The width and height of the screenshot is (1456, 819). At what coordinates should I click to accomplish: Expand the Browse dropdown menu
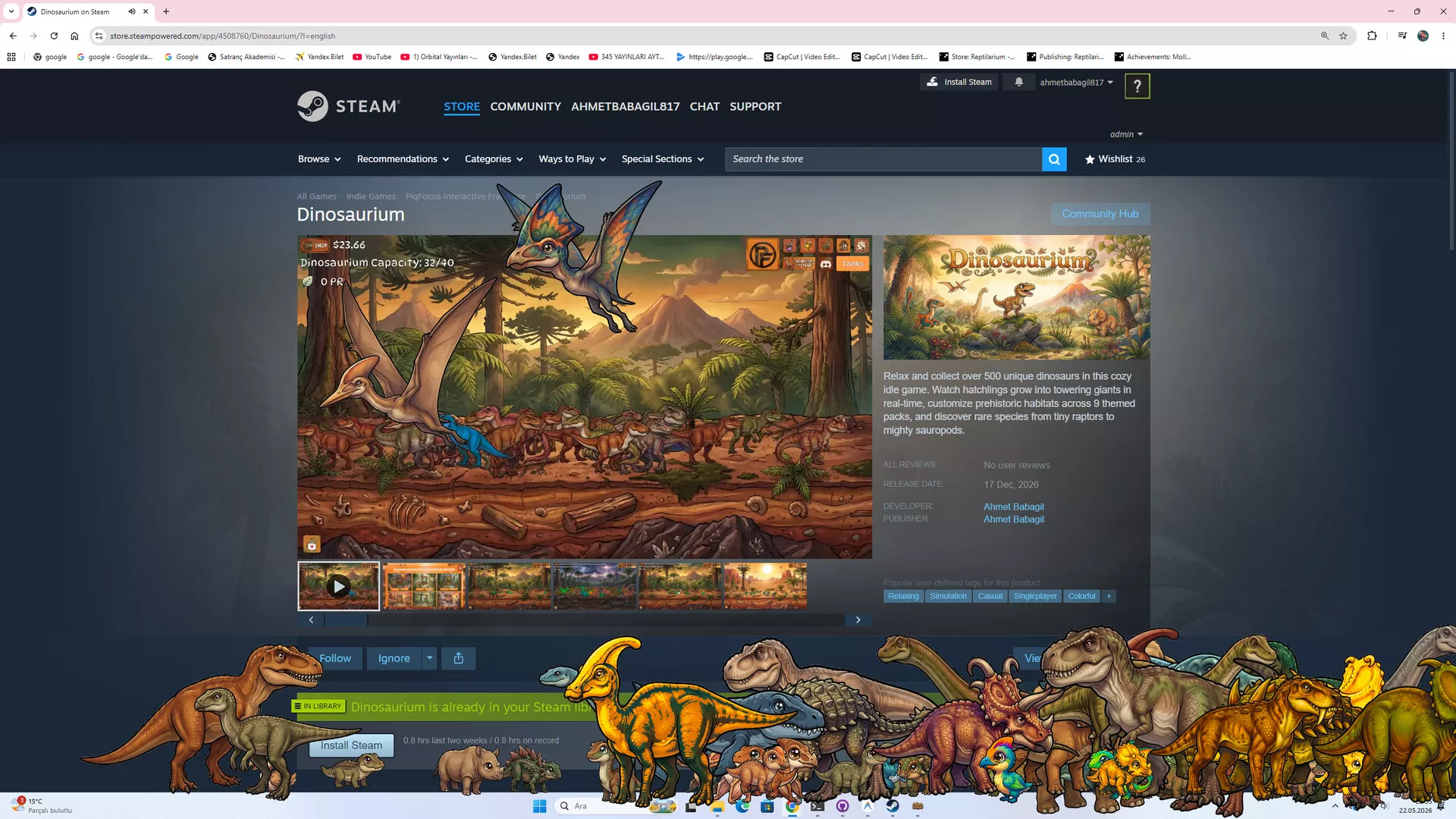click(319, 159)
